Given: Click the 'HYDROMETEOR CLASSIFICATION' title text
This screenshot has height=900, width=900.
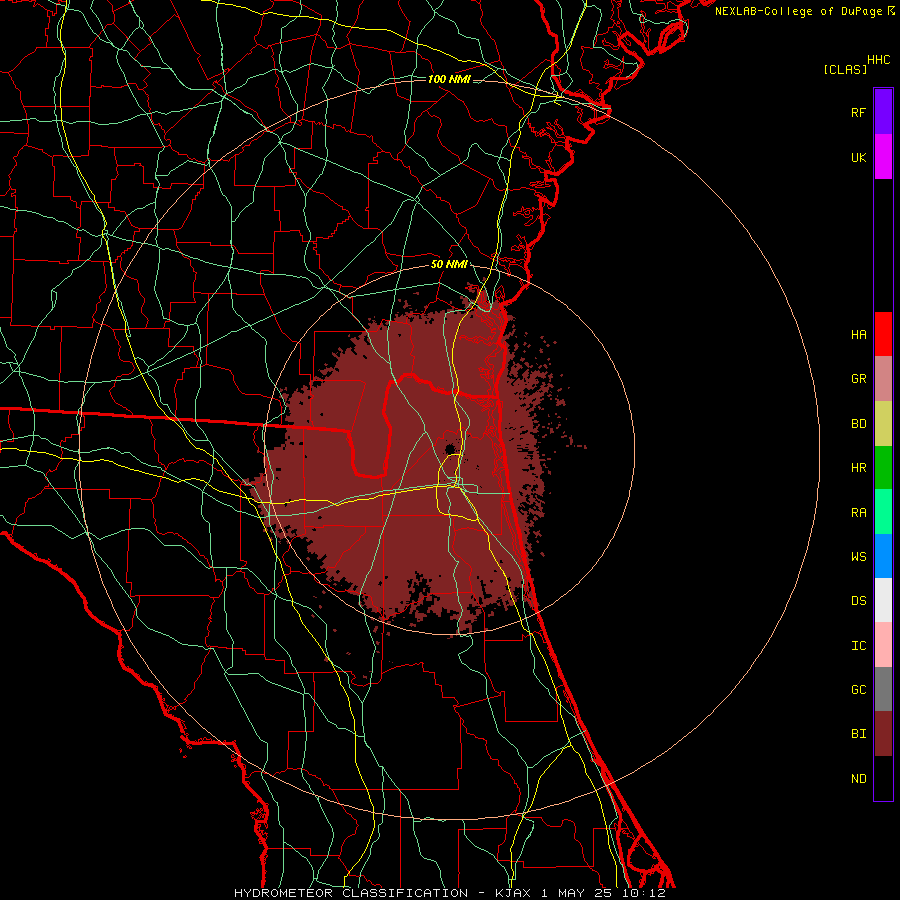Looking at the screenshot, I should coord(350,893).
